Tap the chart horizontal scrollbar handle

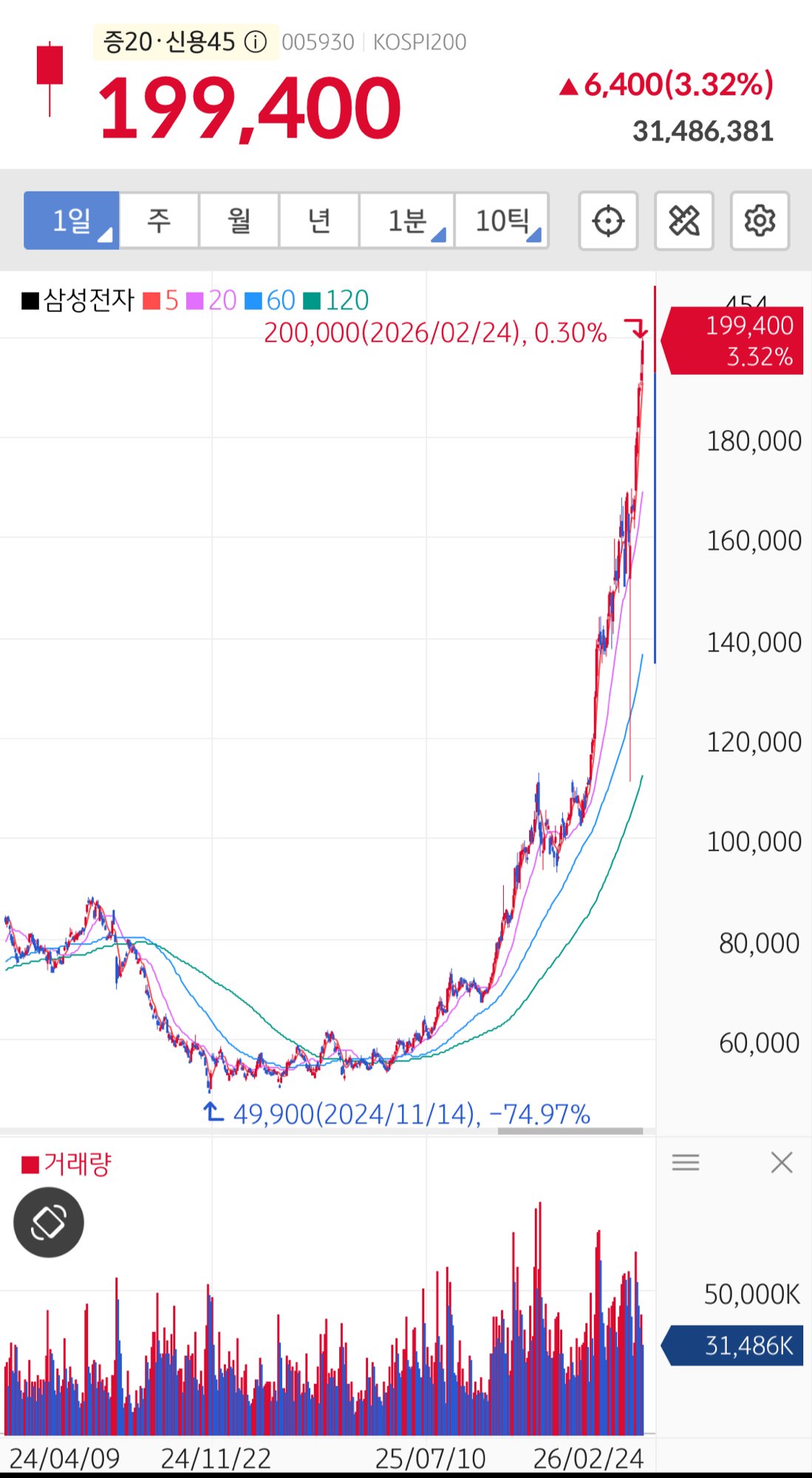coord(570,1131)
